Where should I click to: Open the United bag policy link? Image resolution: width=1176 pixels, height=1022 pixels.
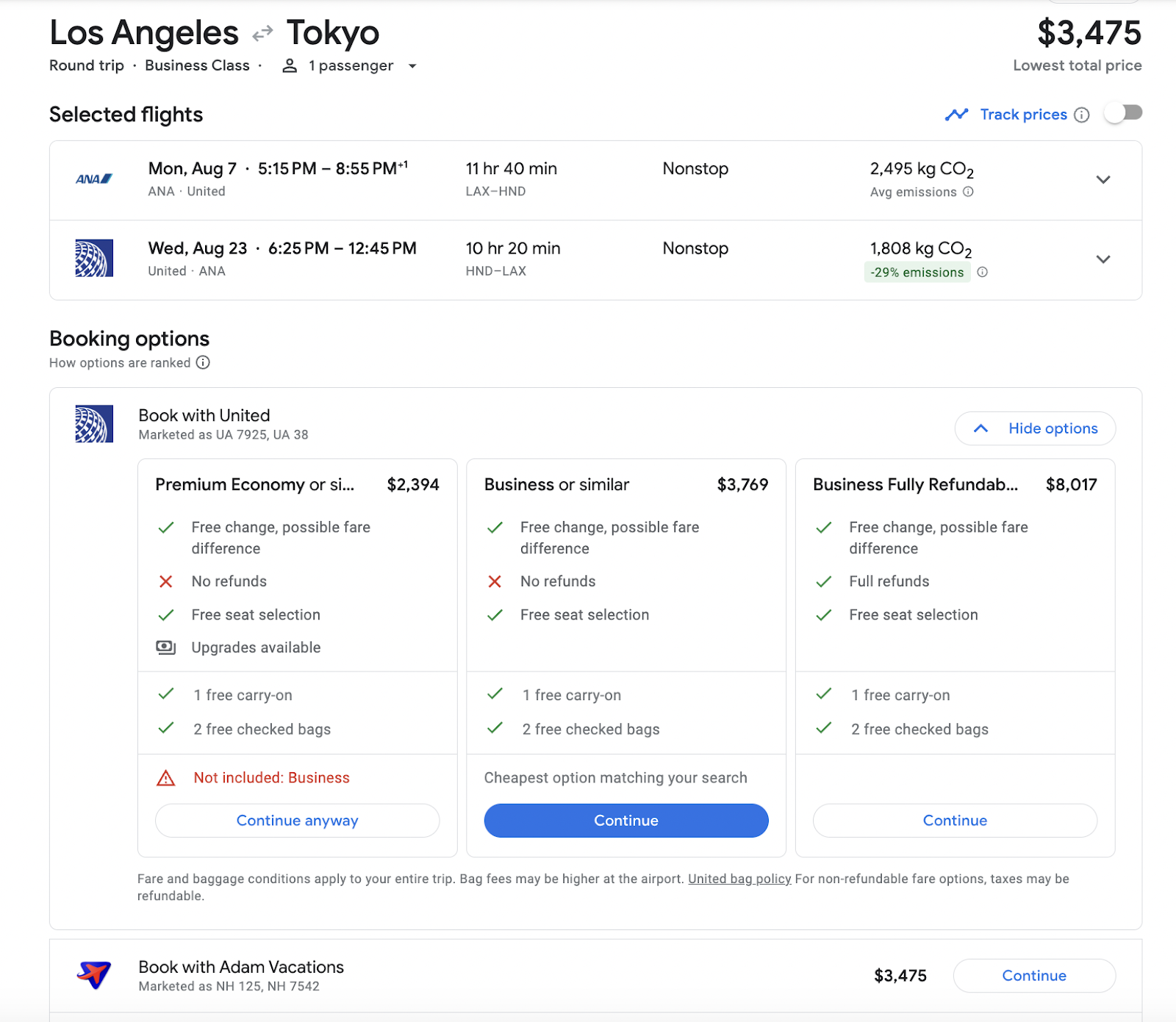pos(739,879)
